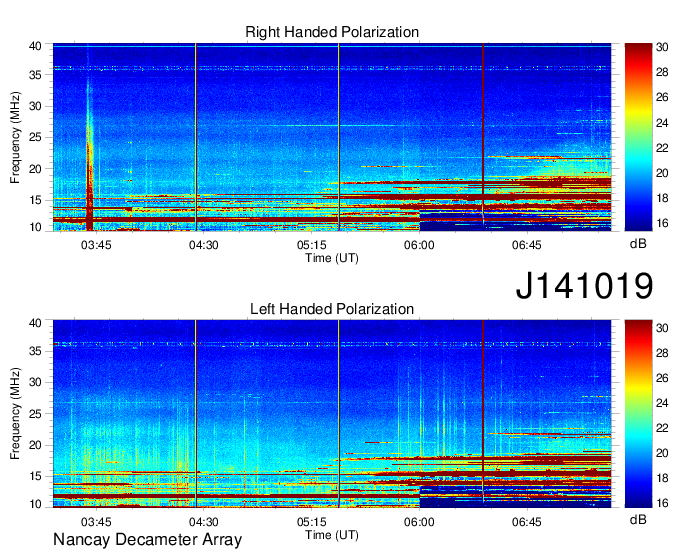Click the 24 dB value on the bottom color bar
The height and width of the screenshot is (552, 680).
pos(662,403)
